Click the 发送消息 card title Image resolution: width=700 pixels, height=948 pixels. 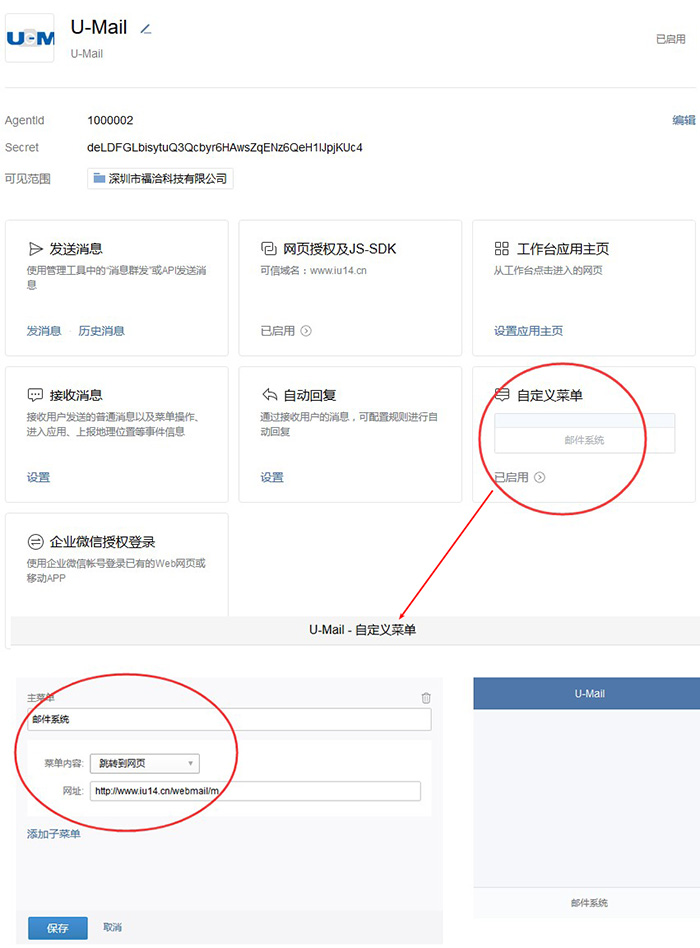(76, 249)
